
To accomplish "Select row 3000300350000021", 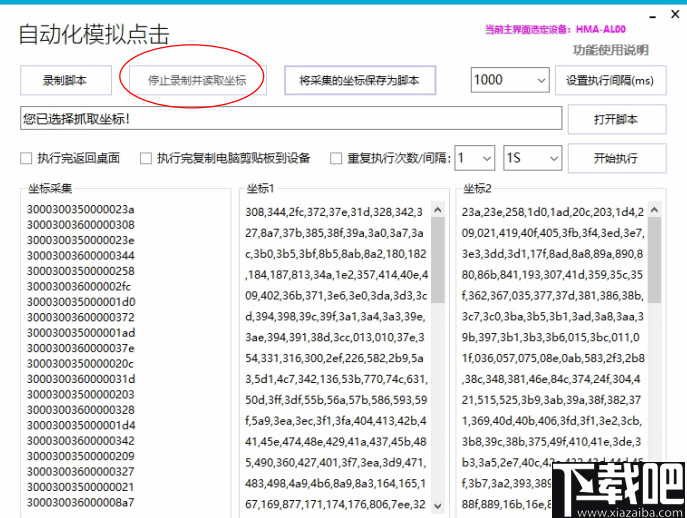I will tap(81, 487).
